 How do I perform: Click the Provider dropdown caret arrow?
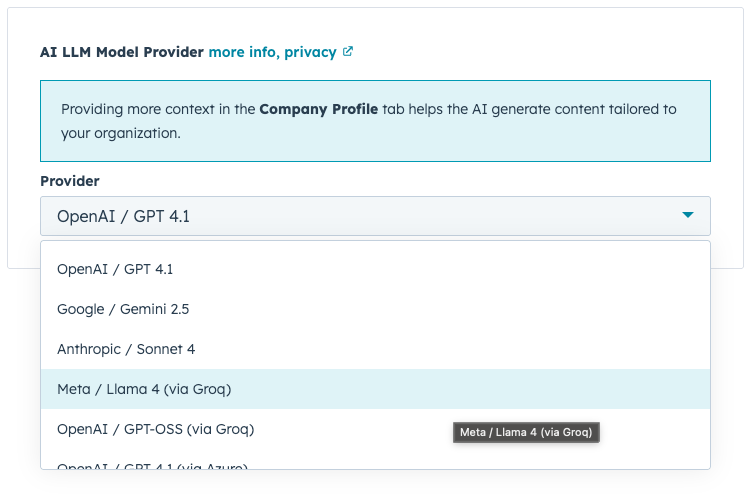click(687, 216)
